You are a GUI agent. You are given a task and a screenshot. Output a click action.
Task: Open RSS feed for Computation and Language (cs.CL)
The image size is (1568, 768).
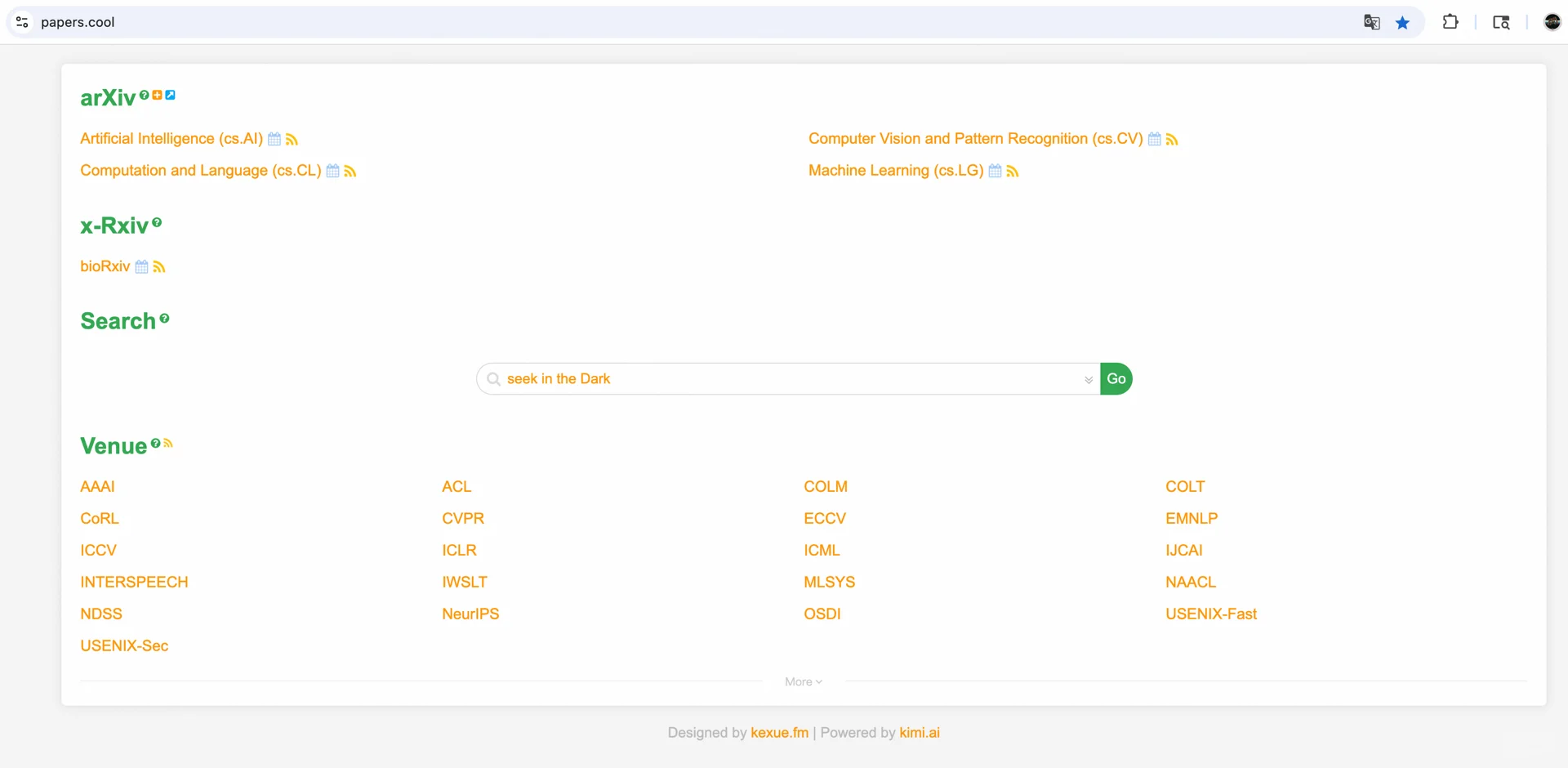(x=350, y=172)
